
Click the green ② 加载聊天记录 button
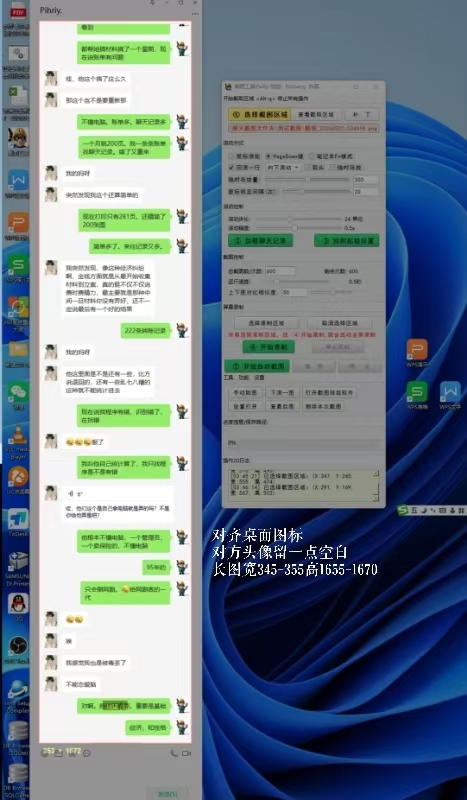(x=260, y=240)
